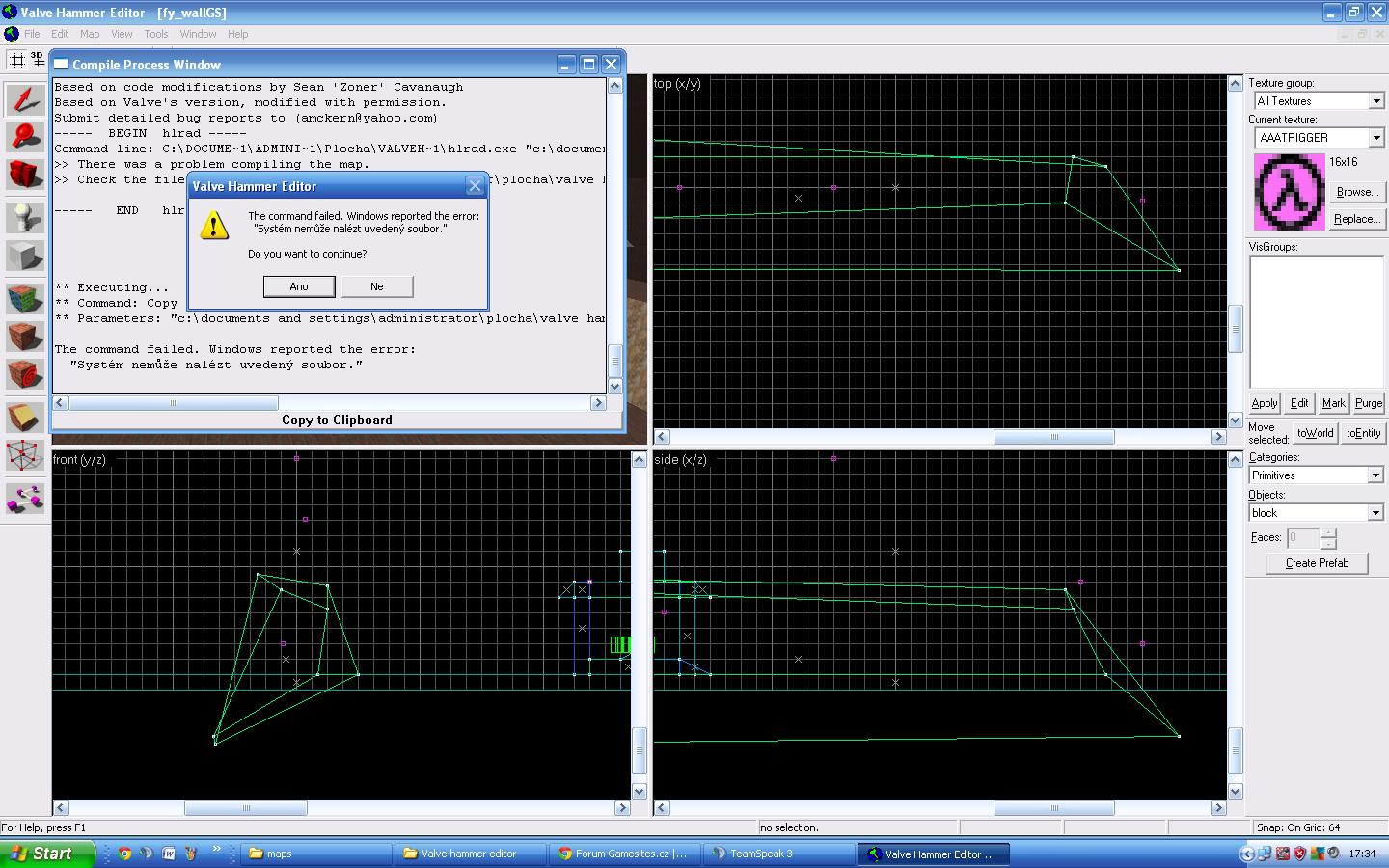Viewport: 1389px width, 868px height.
Task: Click side view vertical scrollbar thumb
Action: pos(1235,750)
